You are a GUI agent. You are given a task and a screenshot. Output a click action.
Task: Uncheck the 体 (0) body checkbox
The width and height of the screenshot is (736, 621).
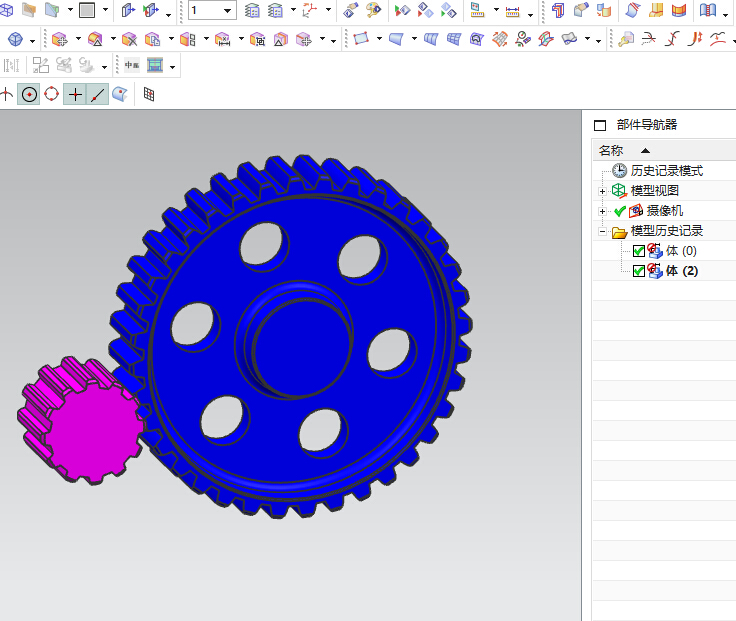click(x=639, y=251)
